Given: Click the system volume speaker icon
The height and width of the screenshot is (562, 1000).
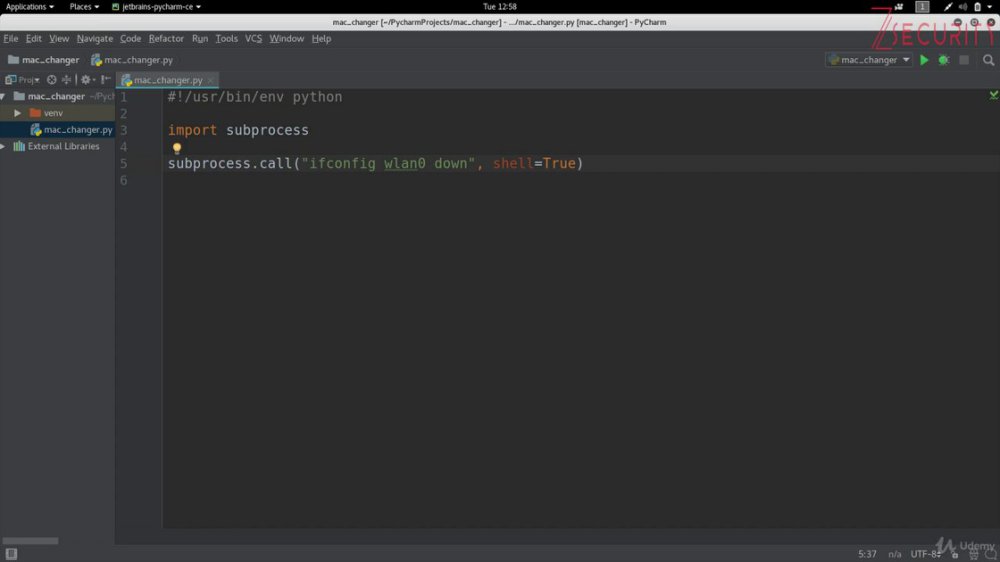Looking at the screenshot, I should pos(962,6).
